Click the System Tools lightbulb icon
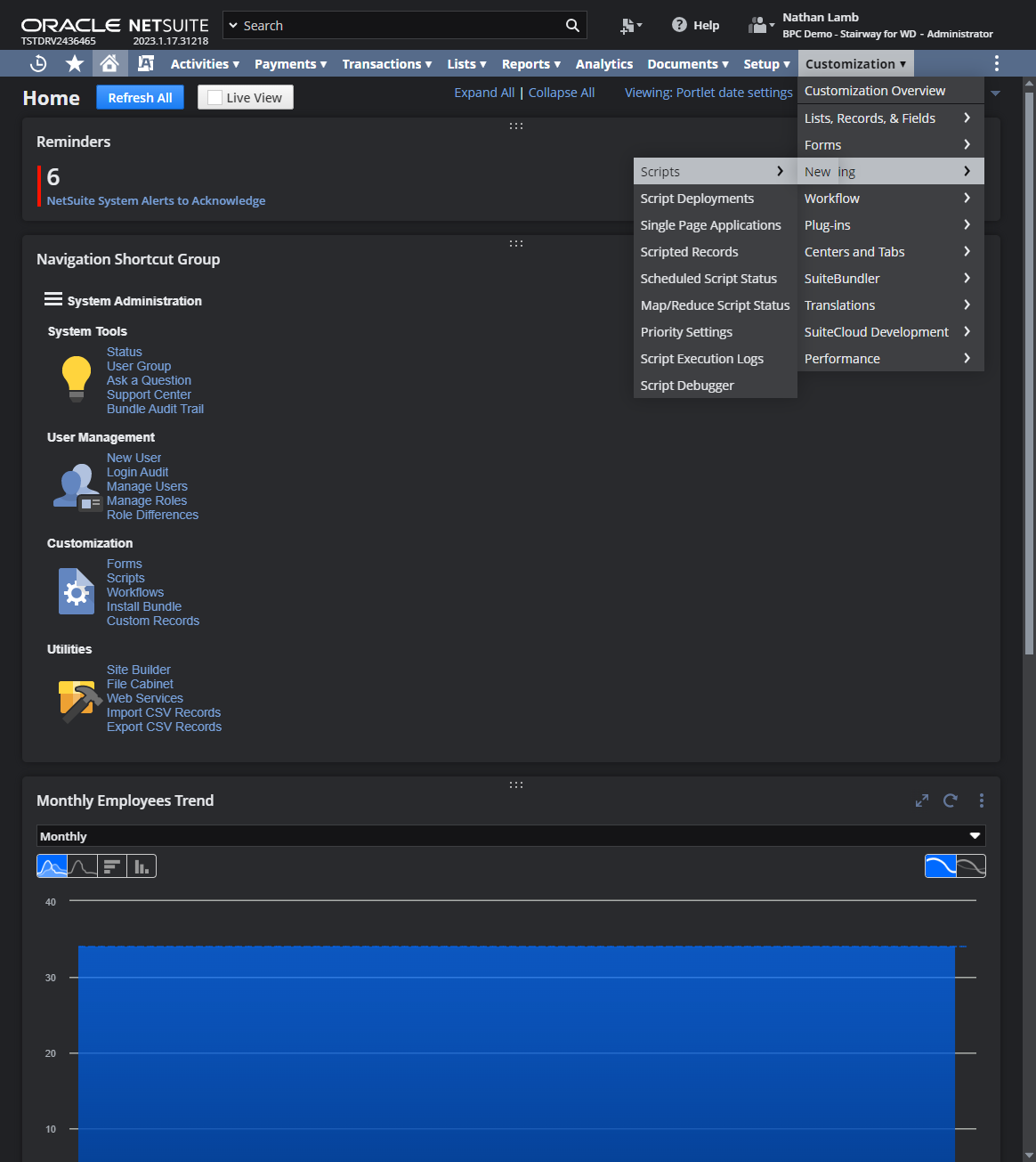The height and width of the screenshot is (1162, 1036). click(x=77, y=379)
